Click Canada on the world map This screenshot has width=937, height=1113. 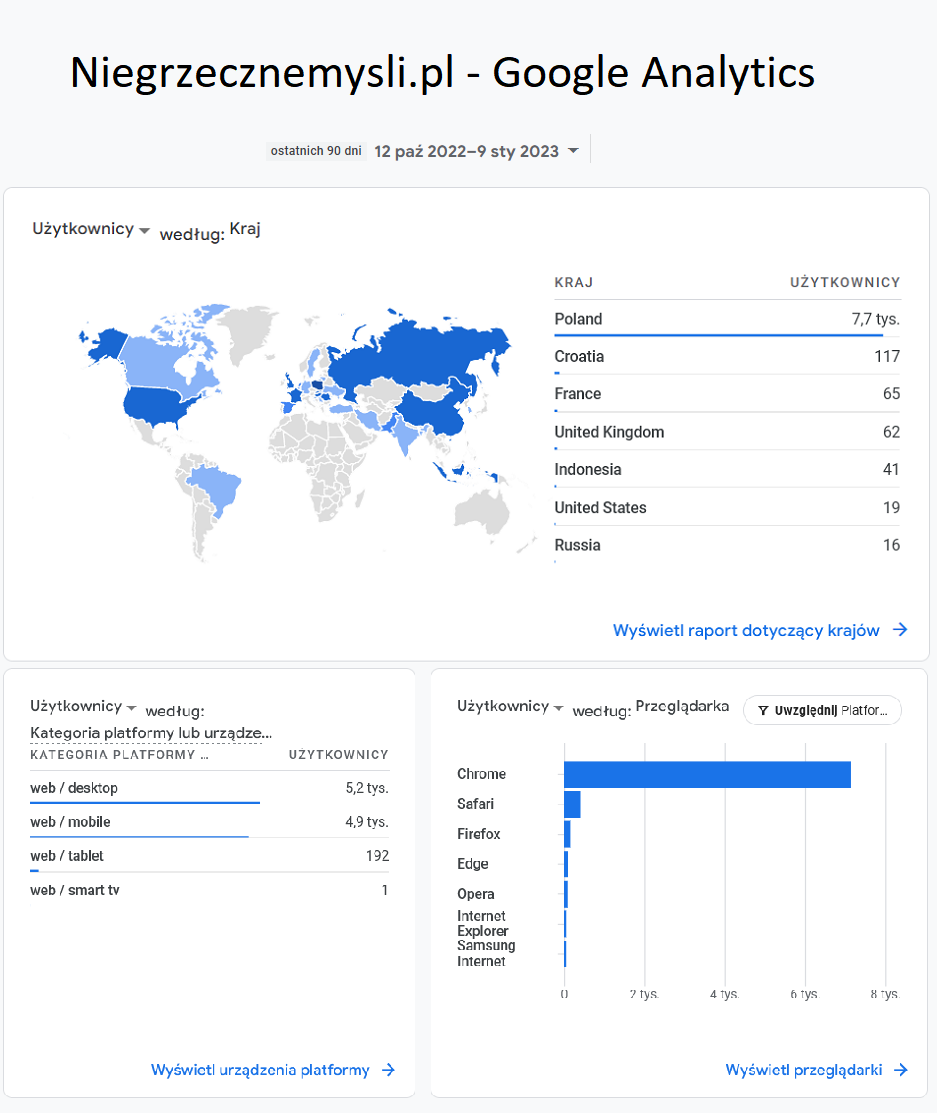(160, 362)
